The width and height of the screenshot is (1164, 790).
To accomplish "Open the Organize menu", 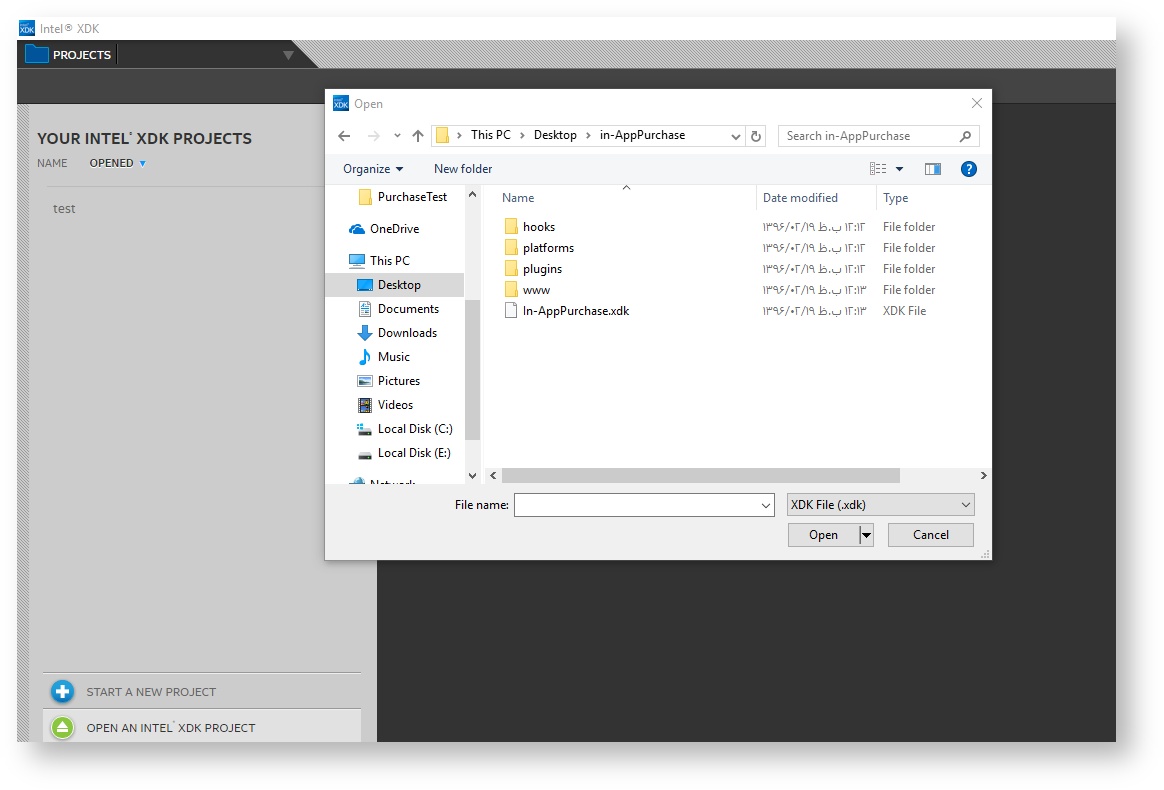I will pos(373,169).
